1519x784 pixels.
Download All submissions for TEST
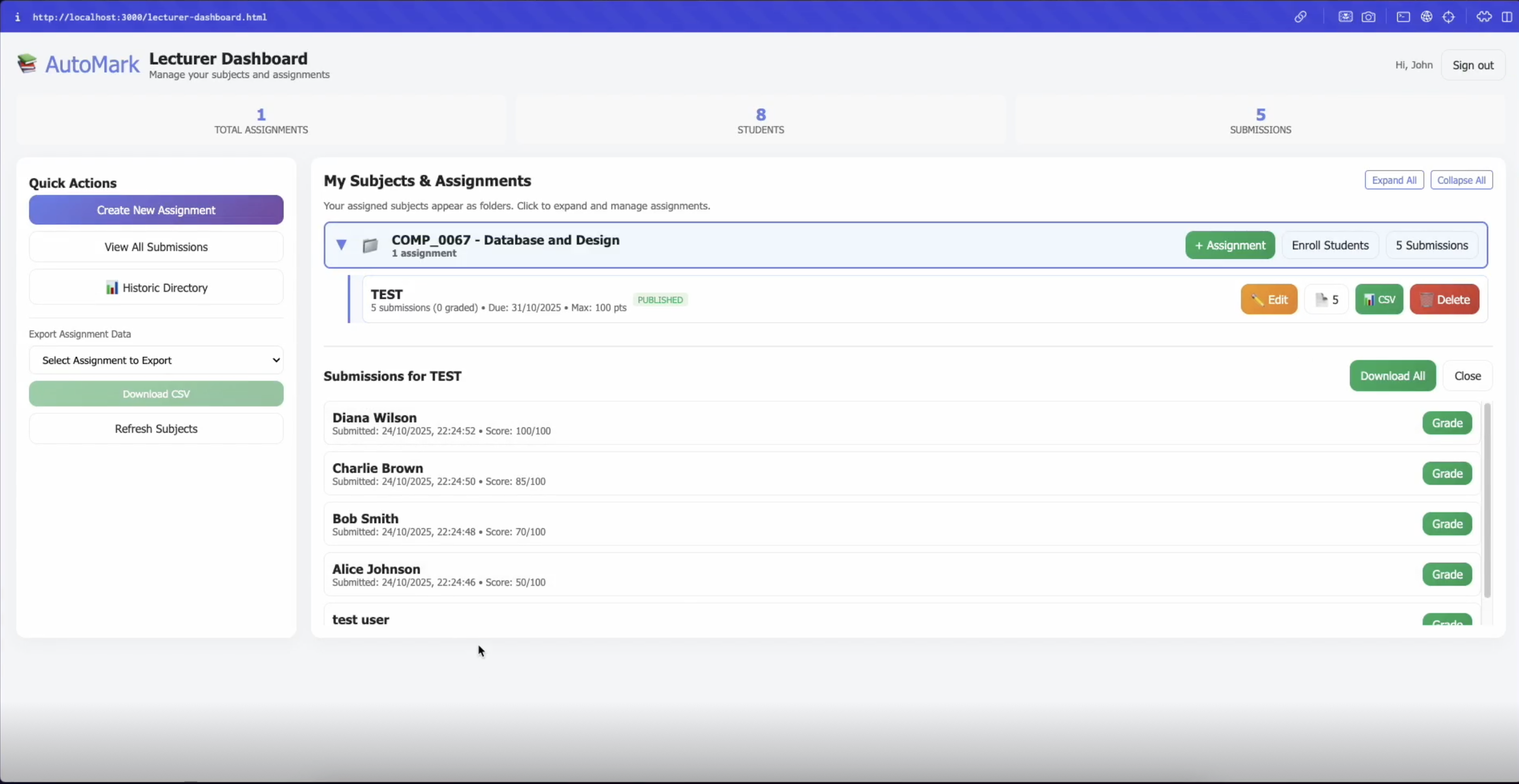tap(1393, 376)
